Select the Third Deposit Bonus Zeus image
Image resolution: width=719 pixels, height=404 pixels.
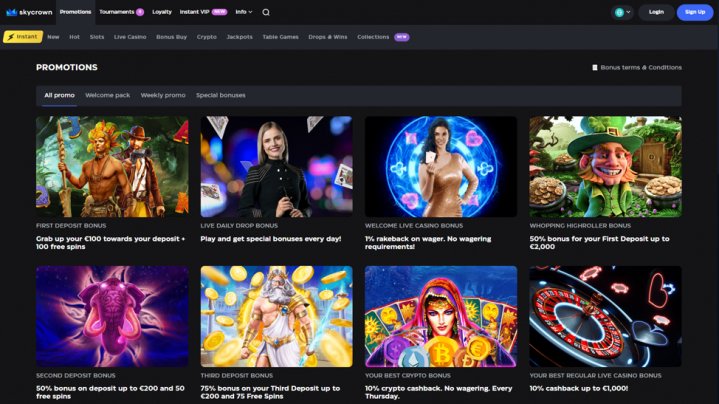276,316
